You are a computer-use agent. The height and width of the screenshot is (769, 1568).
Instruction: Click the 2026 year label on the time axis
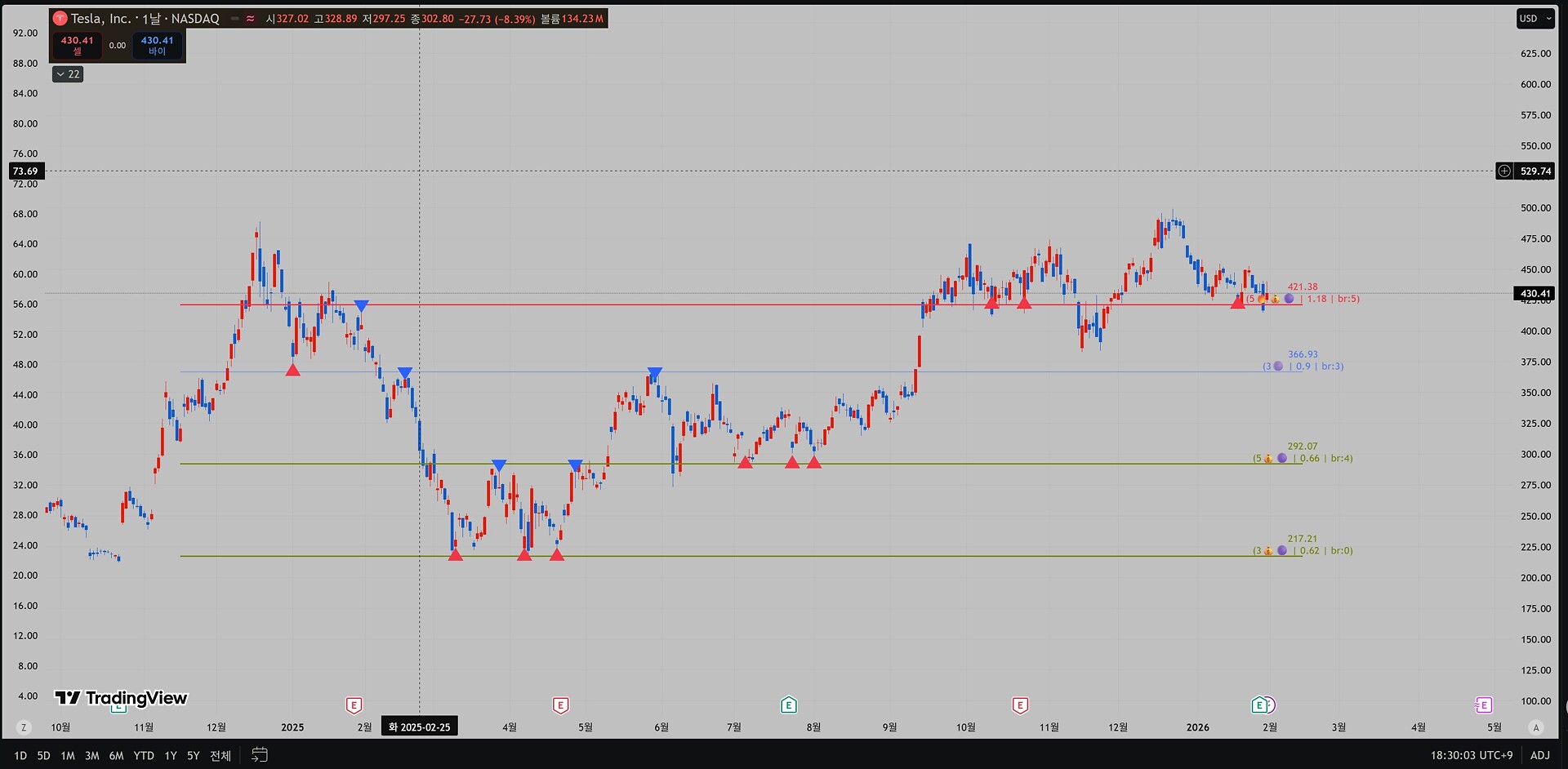click(x=1198, y=727)
